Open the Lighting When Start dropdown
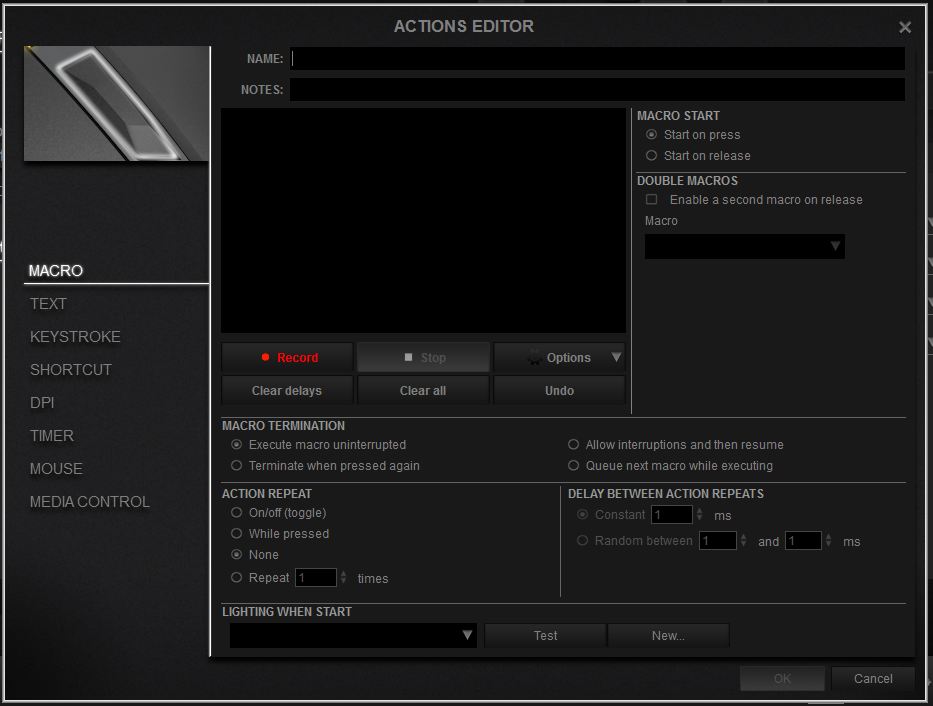Screen dimensions: 933x706 (x=353, y=635)
